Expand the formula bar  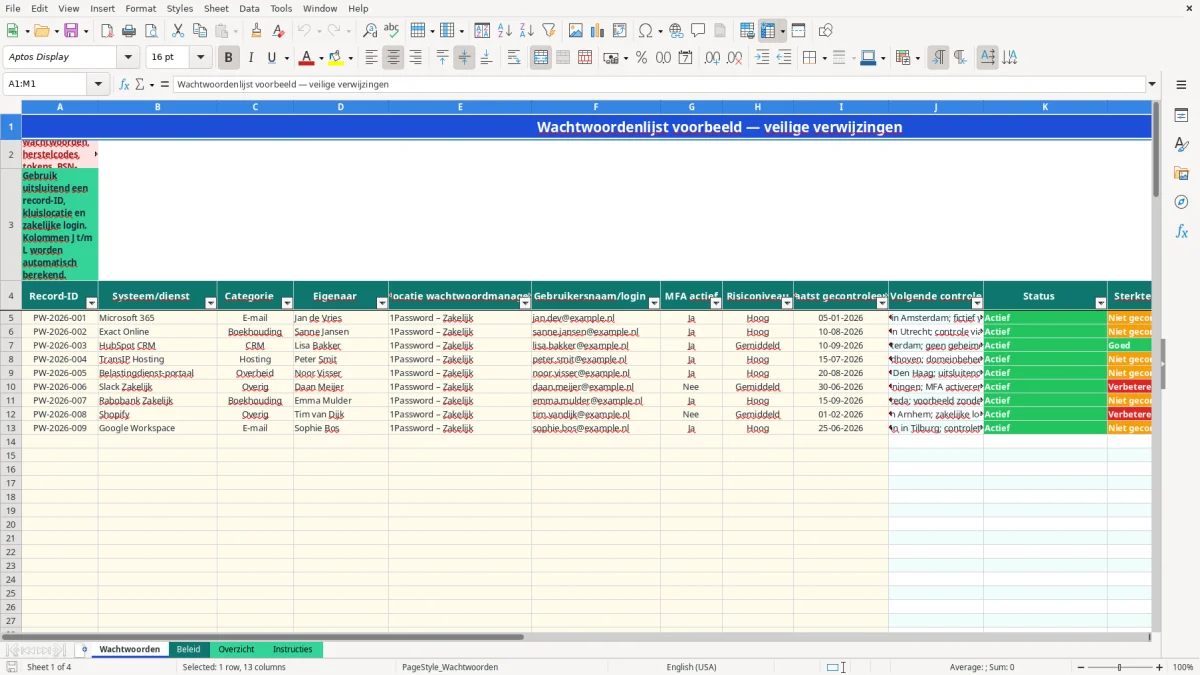point(1152,84)
